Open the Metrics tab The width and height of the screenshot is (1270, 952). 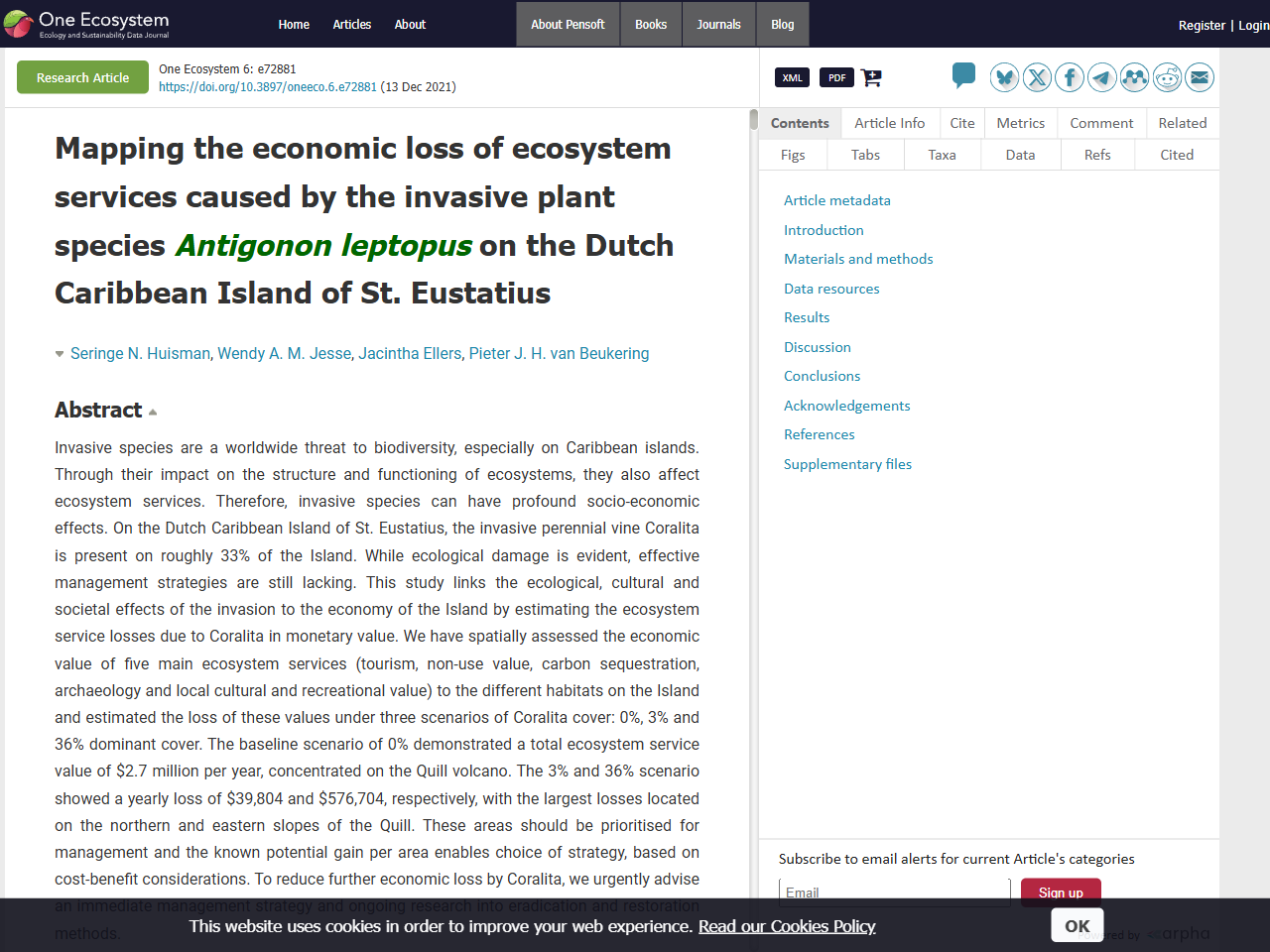1021,123
